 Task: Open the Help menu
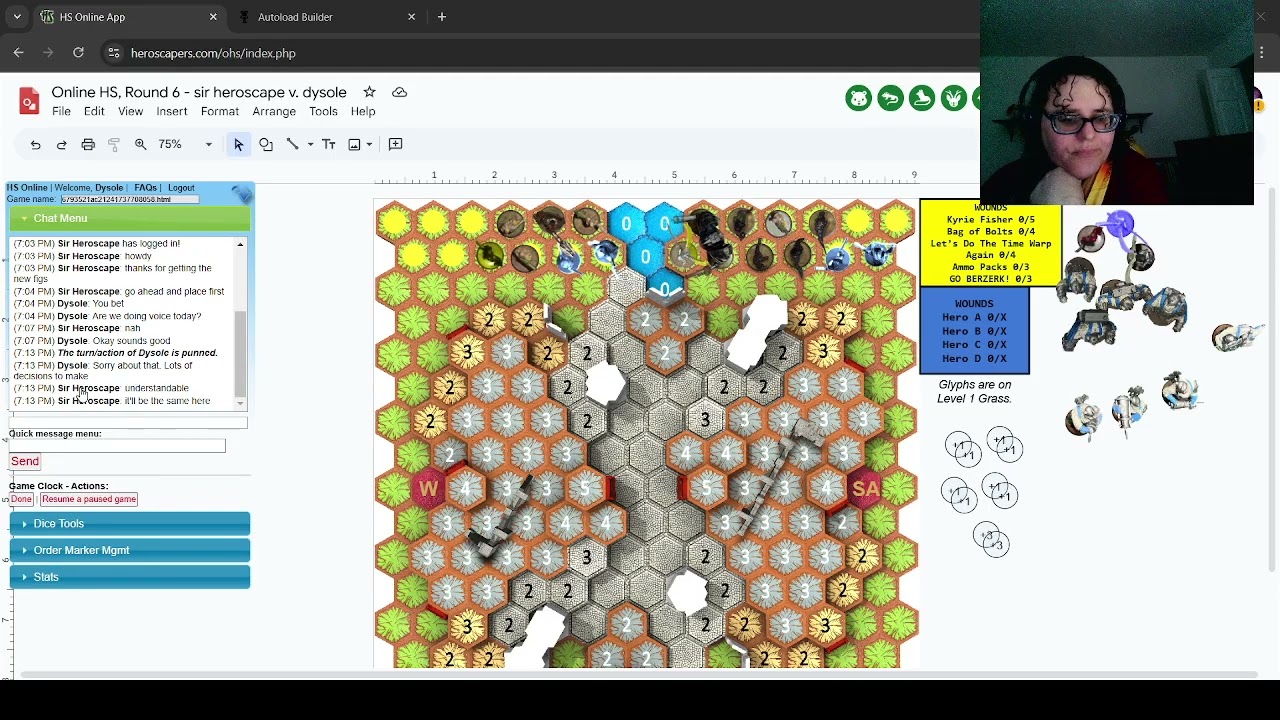coord(363,112)
